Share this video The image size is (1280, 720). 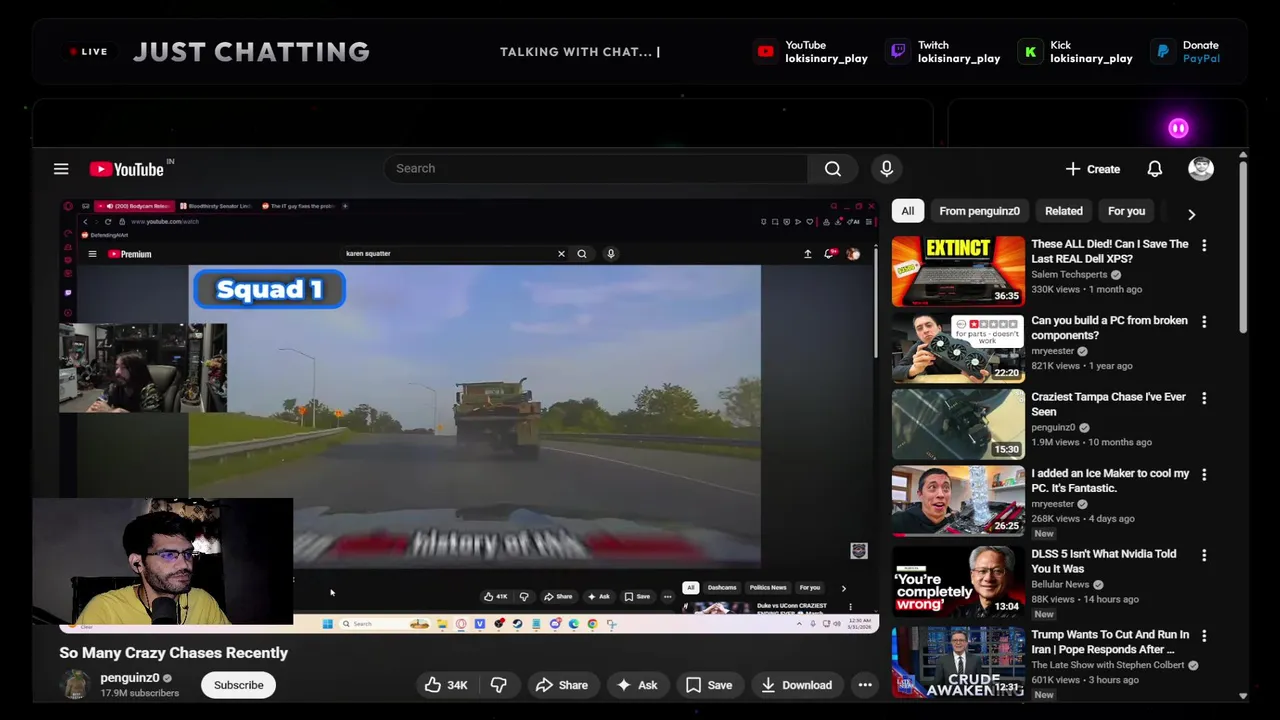click(562, 685)
